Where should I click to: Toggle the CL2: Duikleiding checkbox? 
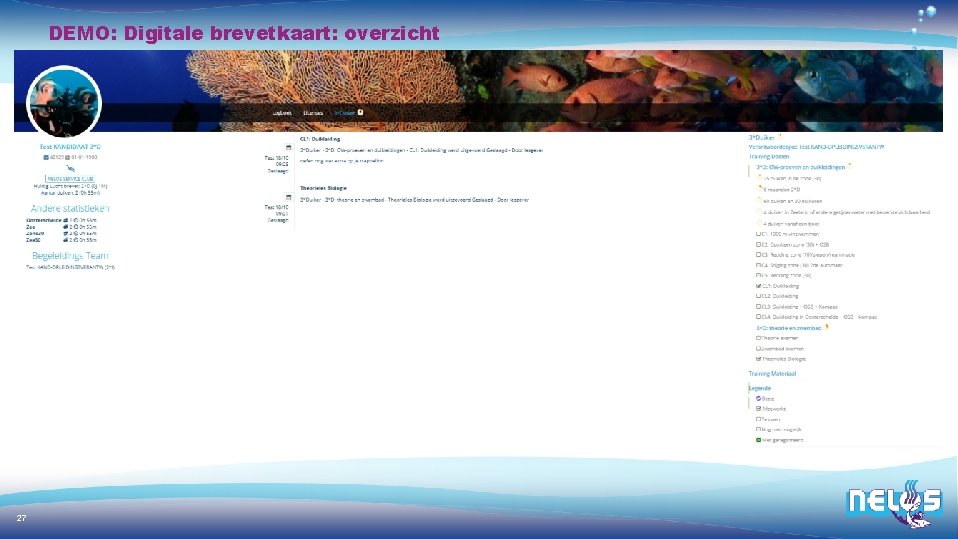(x=759, y=296)
